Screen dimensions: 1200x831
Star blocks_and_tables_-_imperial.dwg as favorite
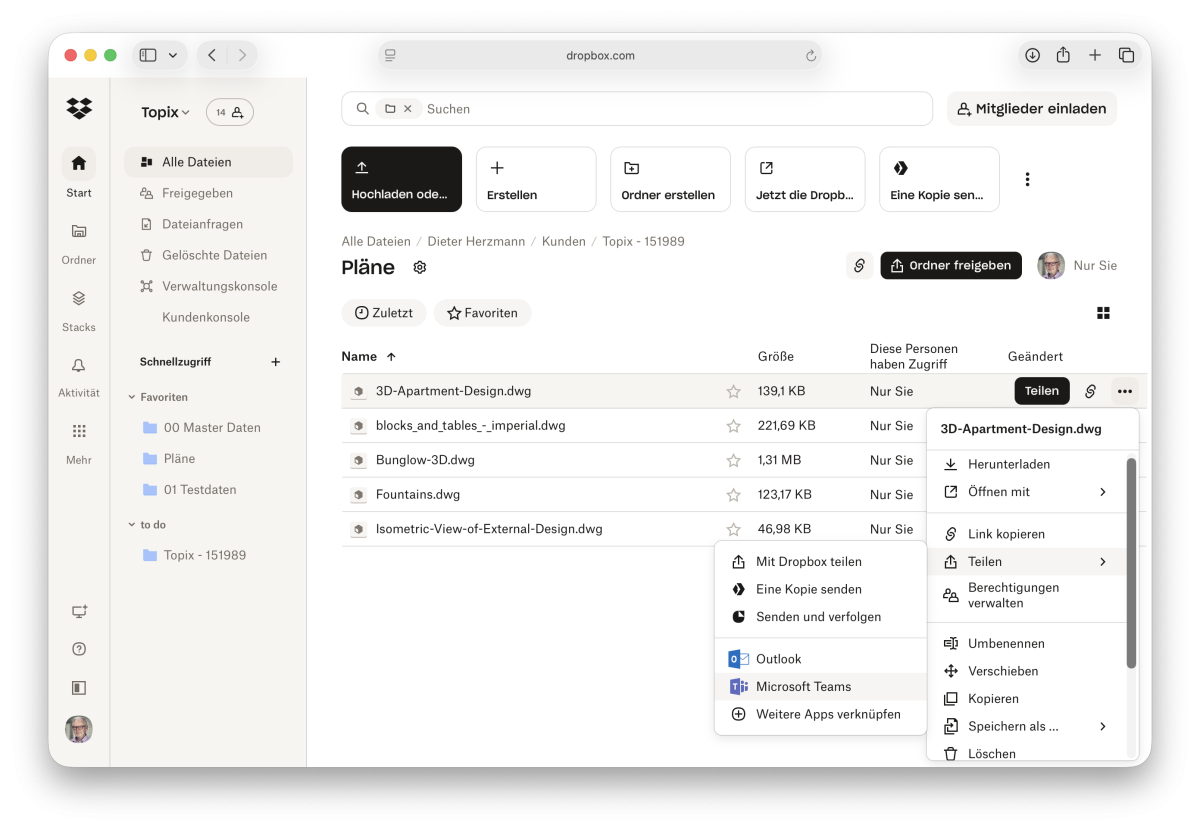(734, 426)
